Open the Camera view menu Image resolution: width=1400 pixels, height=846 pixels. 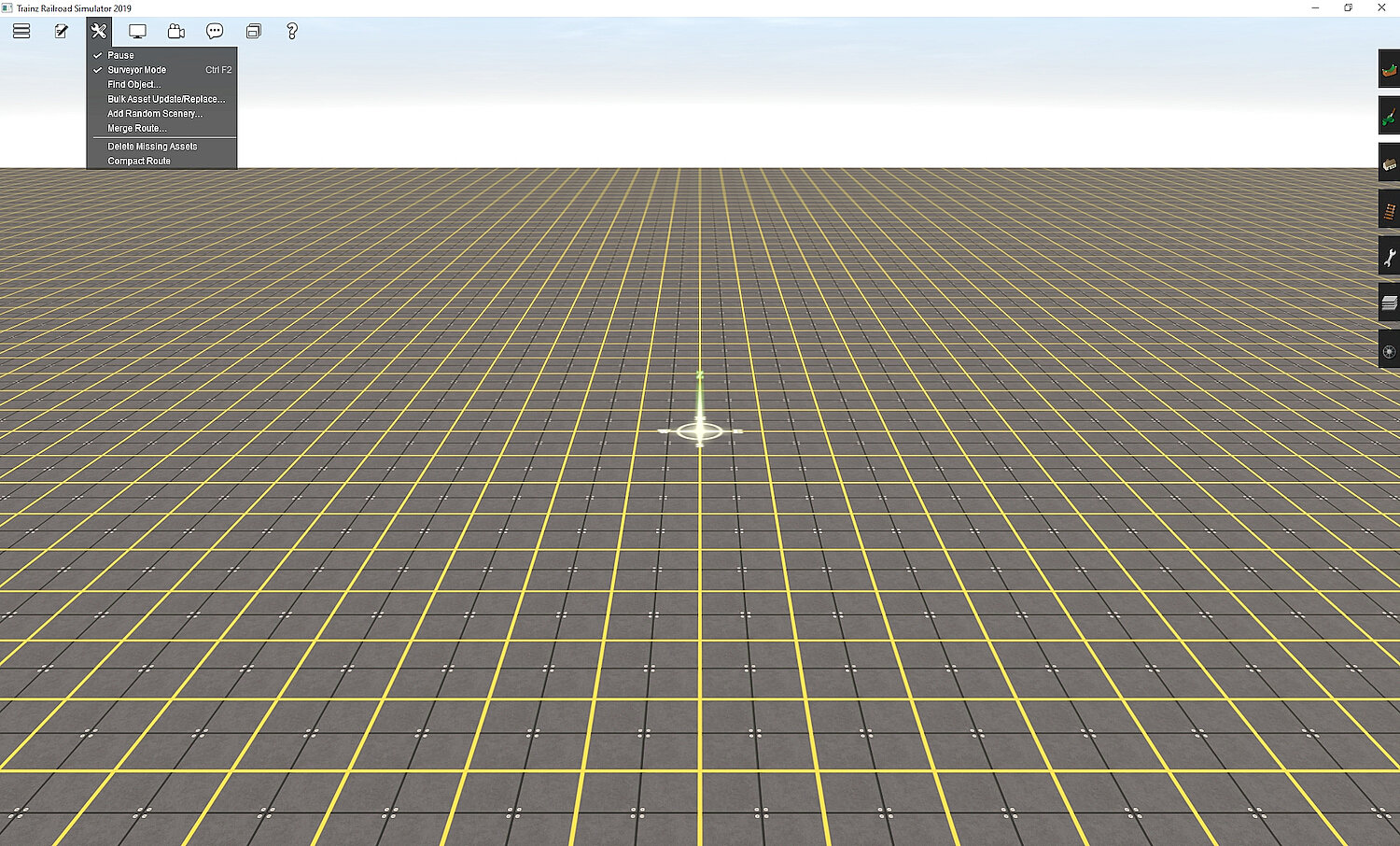click(x=176, y=31)
